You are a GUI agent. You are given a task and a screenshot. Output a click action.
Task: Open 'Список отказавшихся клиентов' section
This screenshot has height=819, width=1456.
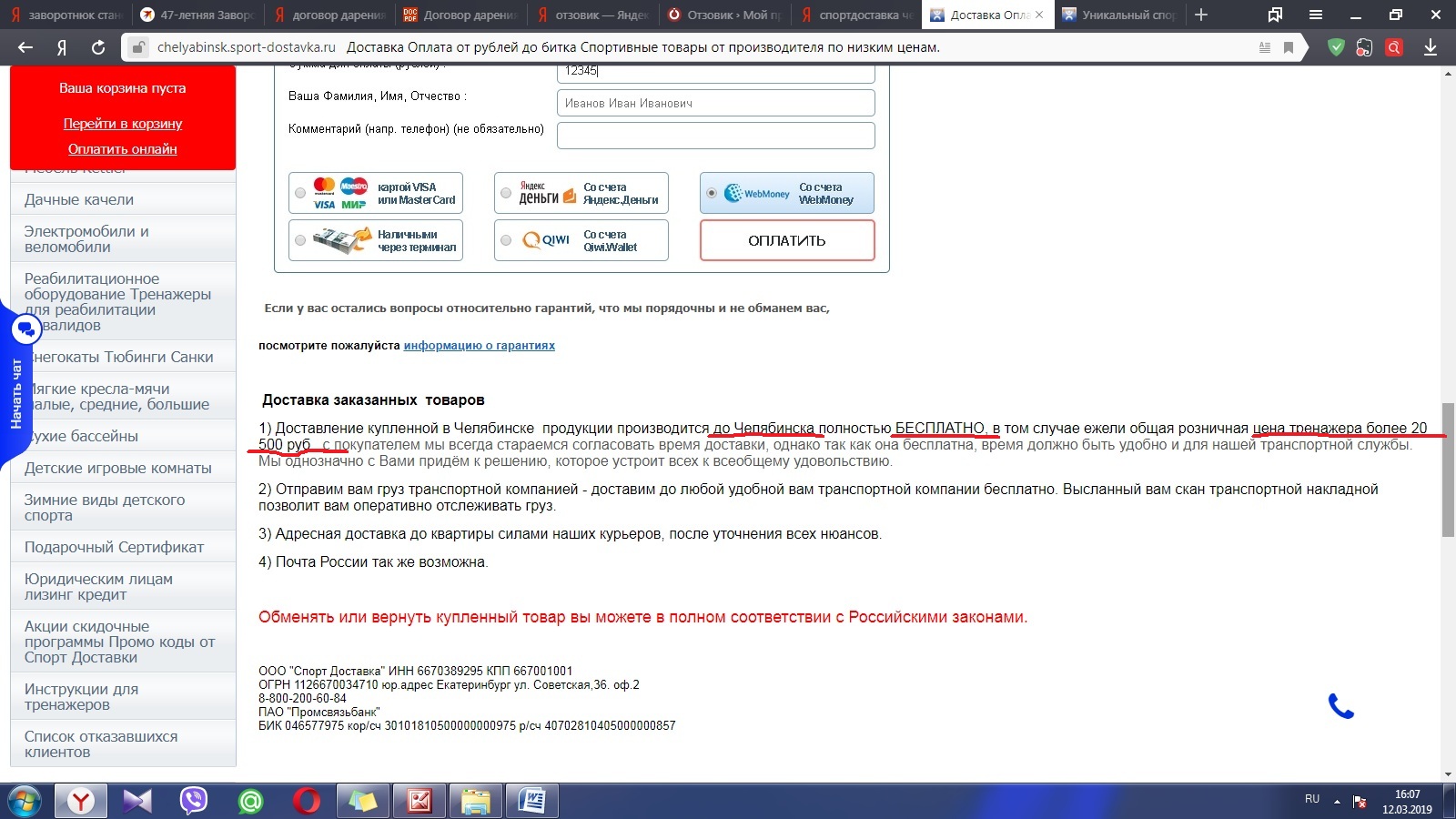123,743
